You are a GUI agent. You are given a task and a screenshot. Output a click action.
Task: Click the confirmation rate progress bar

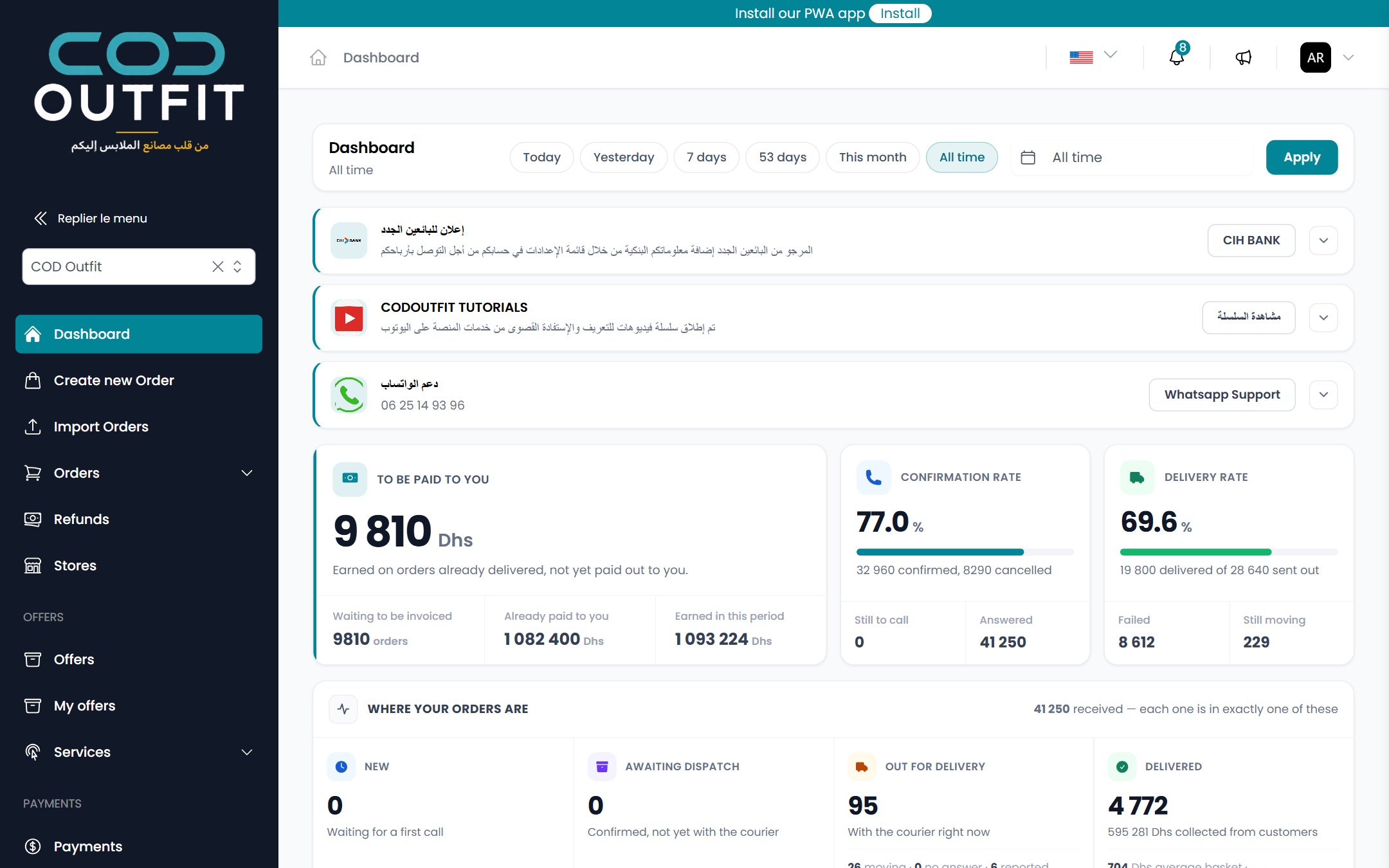coord(965,552)
